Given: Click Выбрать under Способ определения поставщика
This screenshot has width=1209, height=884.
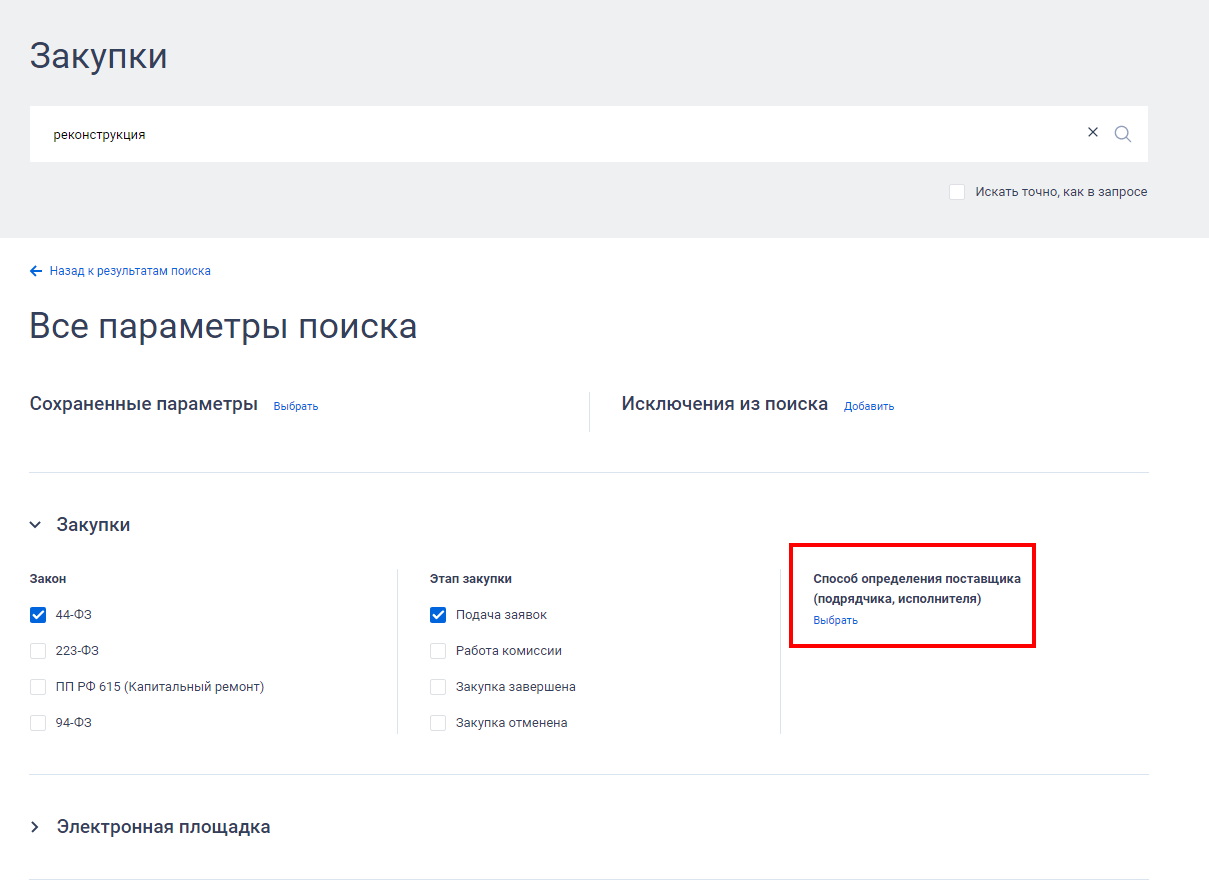Looking at the screenshot, I should click(836, 620).
